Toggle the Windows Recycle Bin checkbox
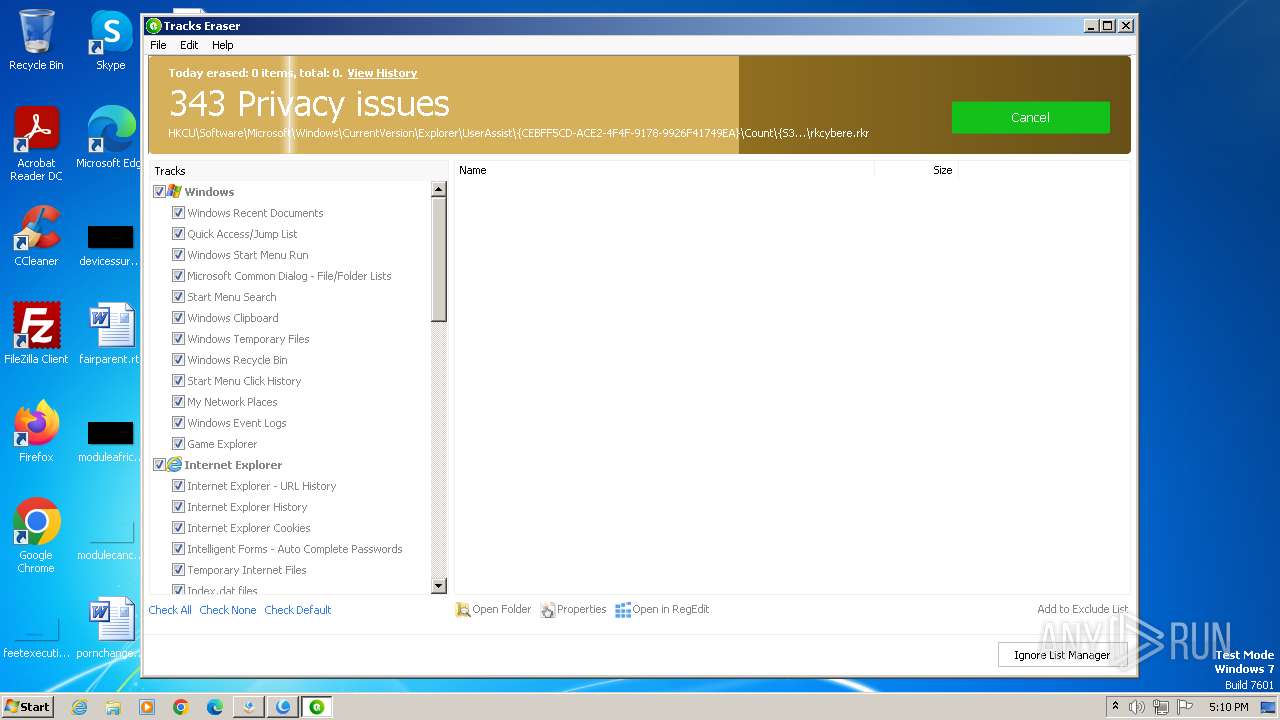Viewport: 1280px width, 720px height. pos(178,360)
